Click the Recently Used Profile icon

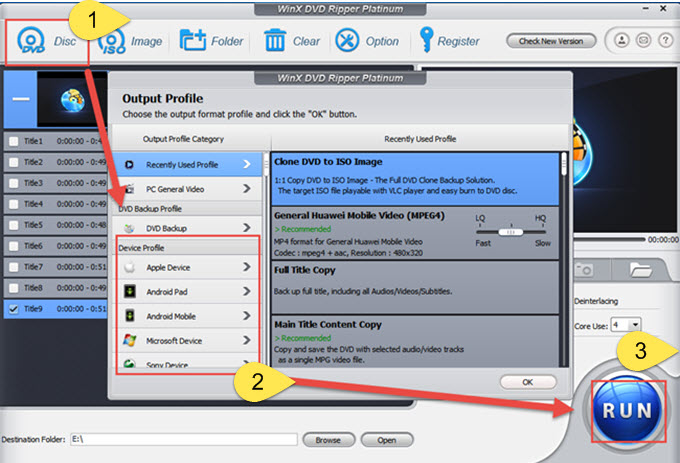click(x=129, y=165)
